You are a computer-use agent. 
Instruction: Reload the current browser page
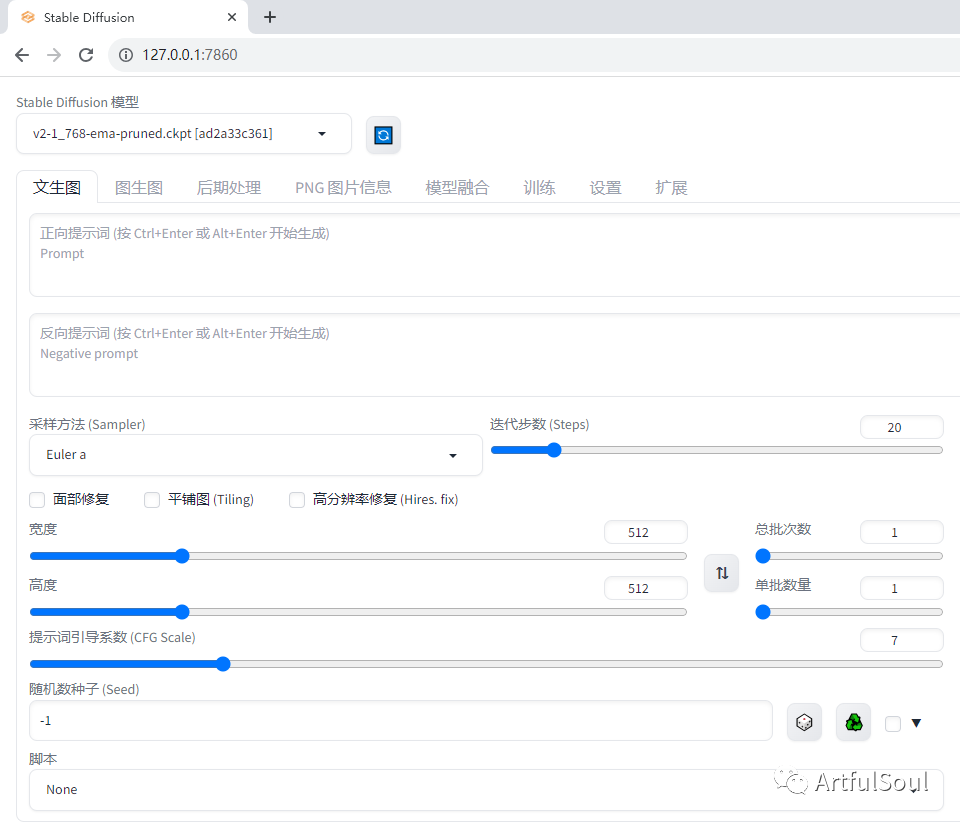(x=86, y=55)
